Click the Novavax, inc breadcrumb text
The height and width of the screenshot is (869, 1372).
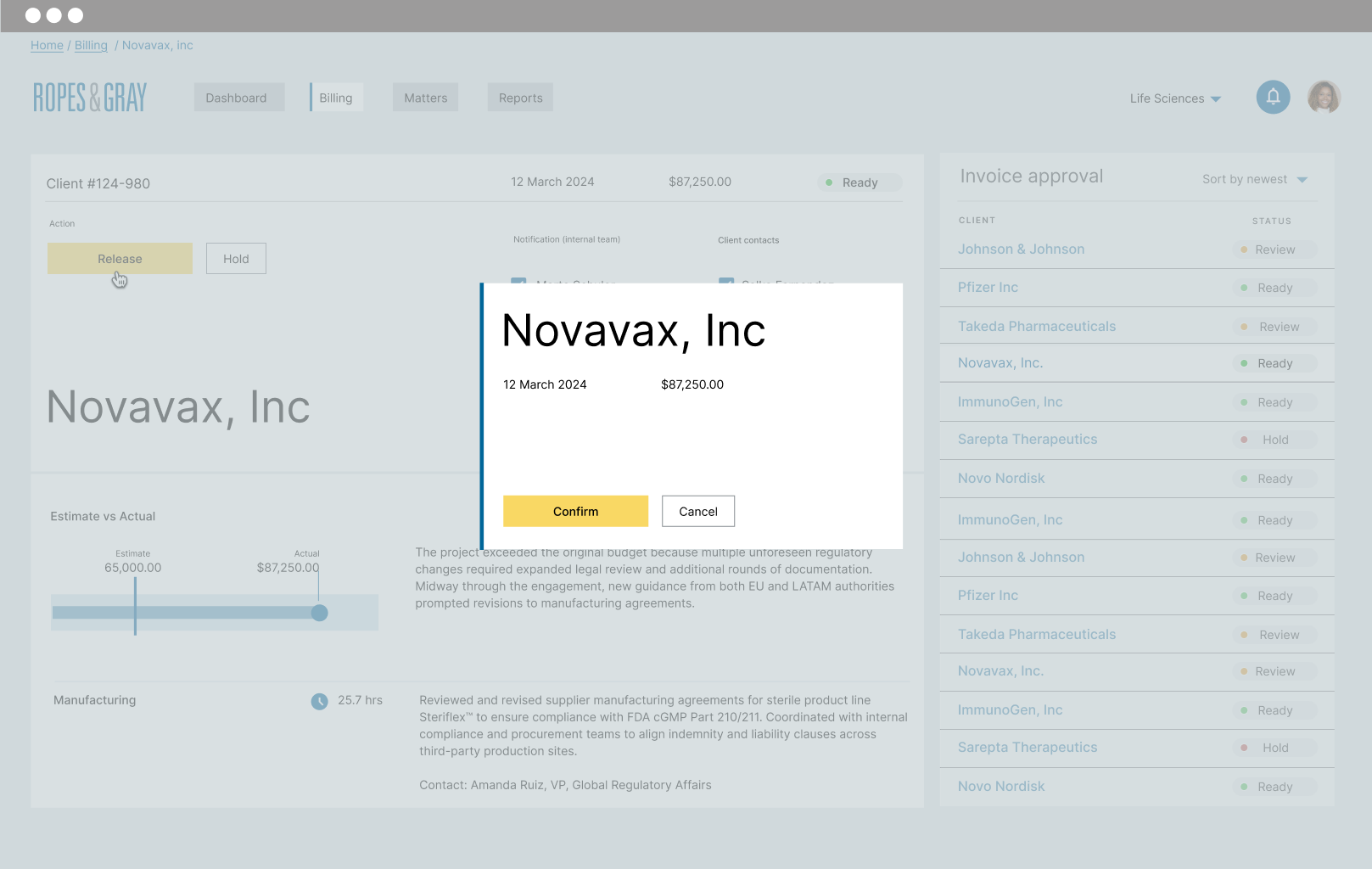coord(158,46)
